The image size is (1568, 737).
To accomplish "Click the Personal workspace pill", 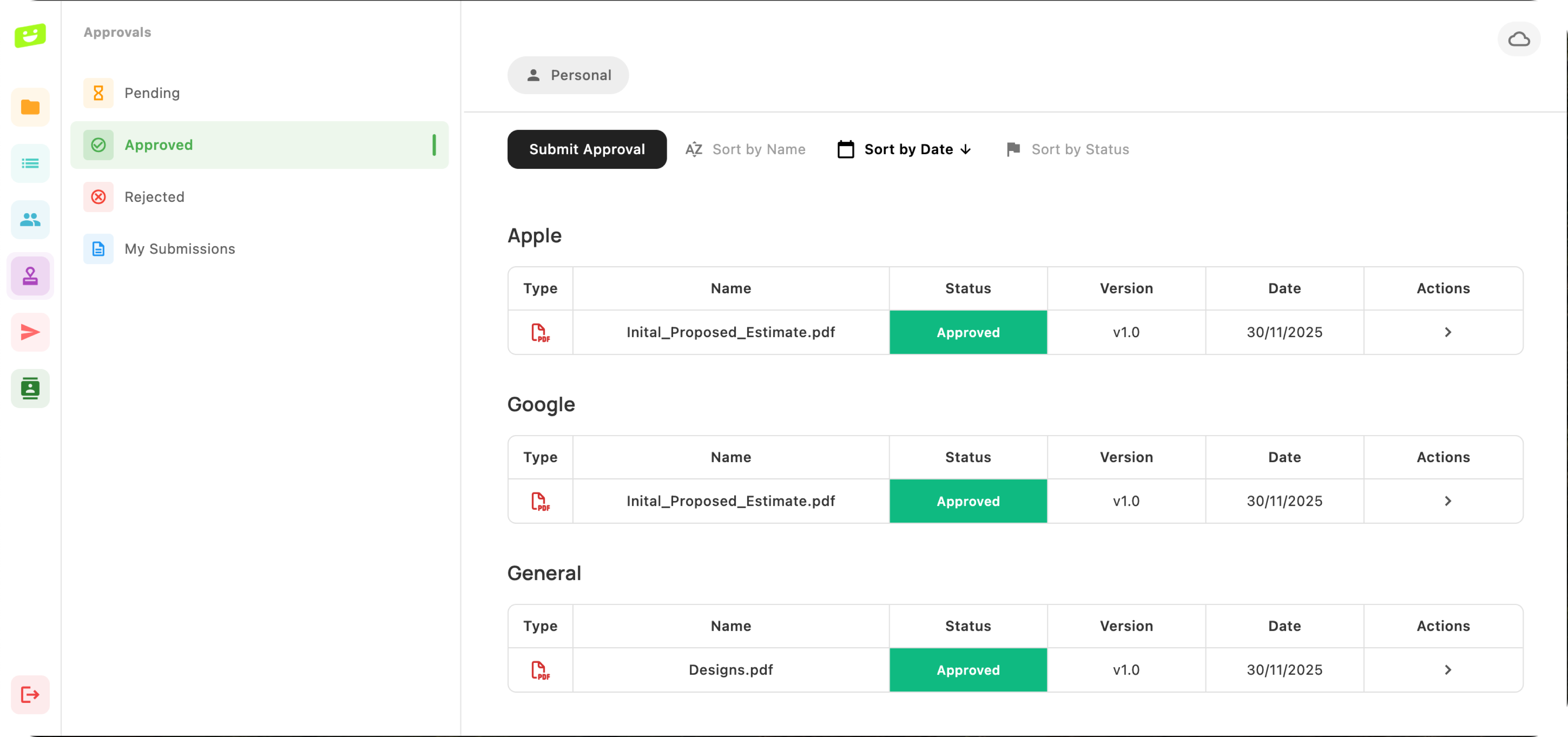I will coord(568,76).
